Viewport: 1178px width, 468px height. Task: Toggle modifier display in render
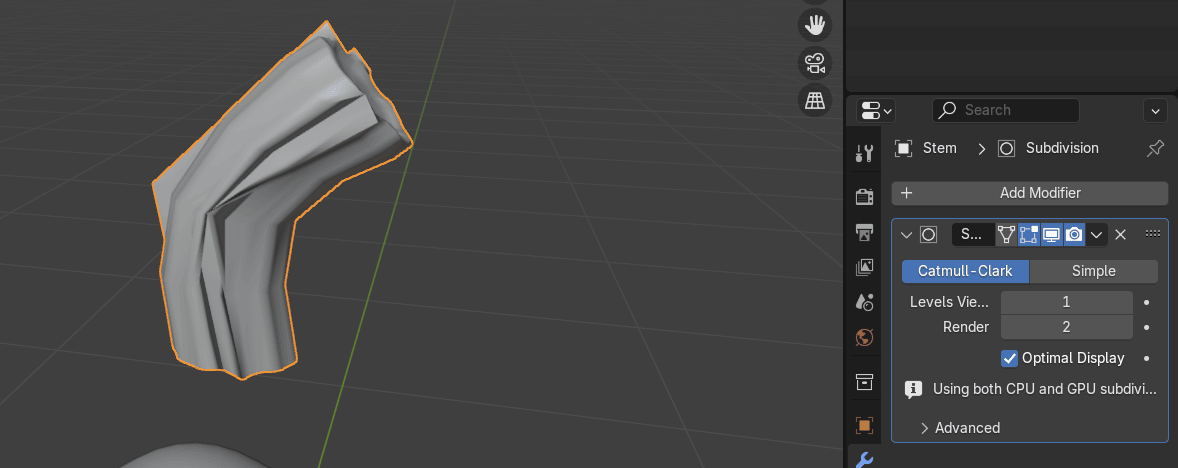click(x=1074, y=234)
